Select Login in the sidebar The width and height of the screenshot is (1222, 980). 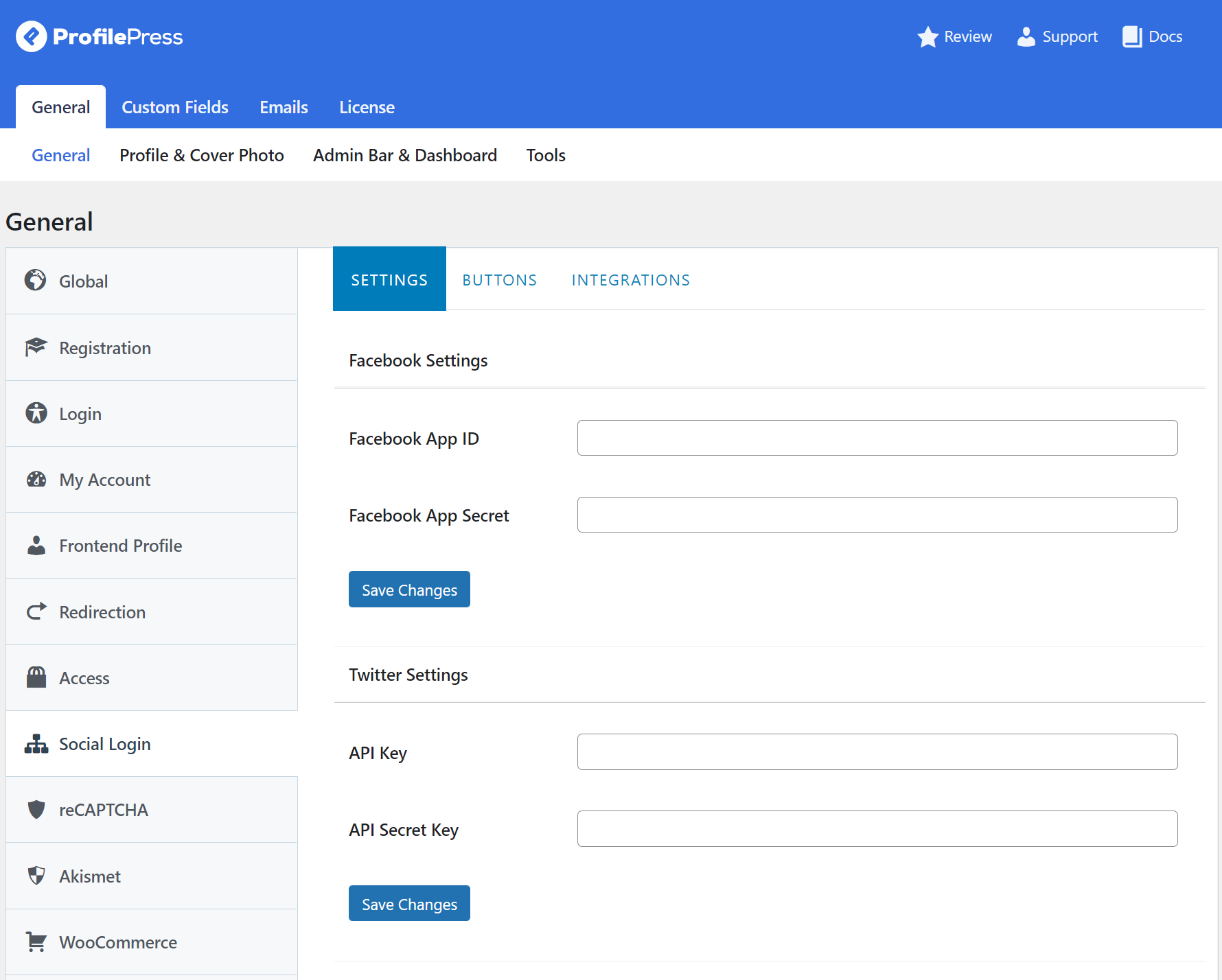pos(152,413)
